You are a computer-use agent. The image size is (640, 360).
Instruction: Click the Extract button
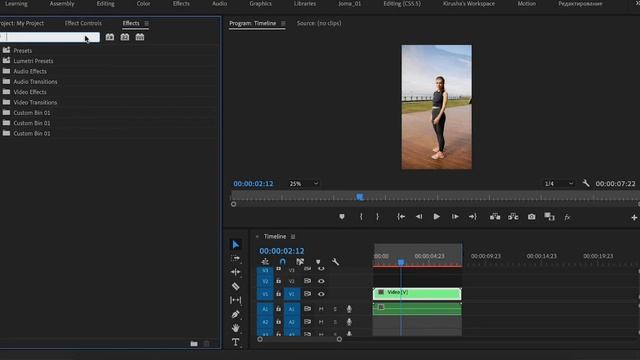pos(513,217)
